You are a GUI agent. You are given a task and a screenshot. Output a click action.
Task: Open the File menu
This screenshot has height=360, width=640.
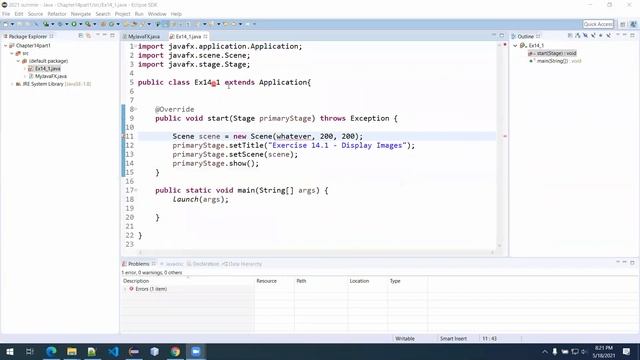click(6, 14)
